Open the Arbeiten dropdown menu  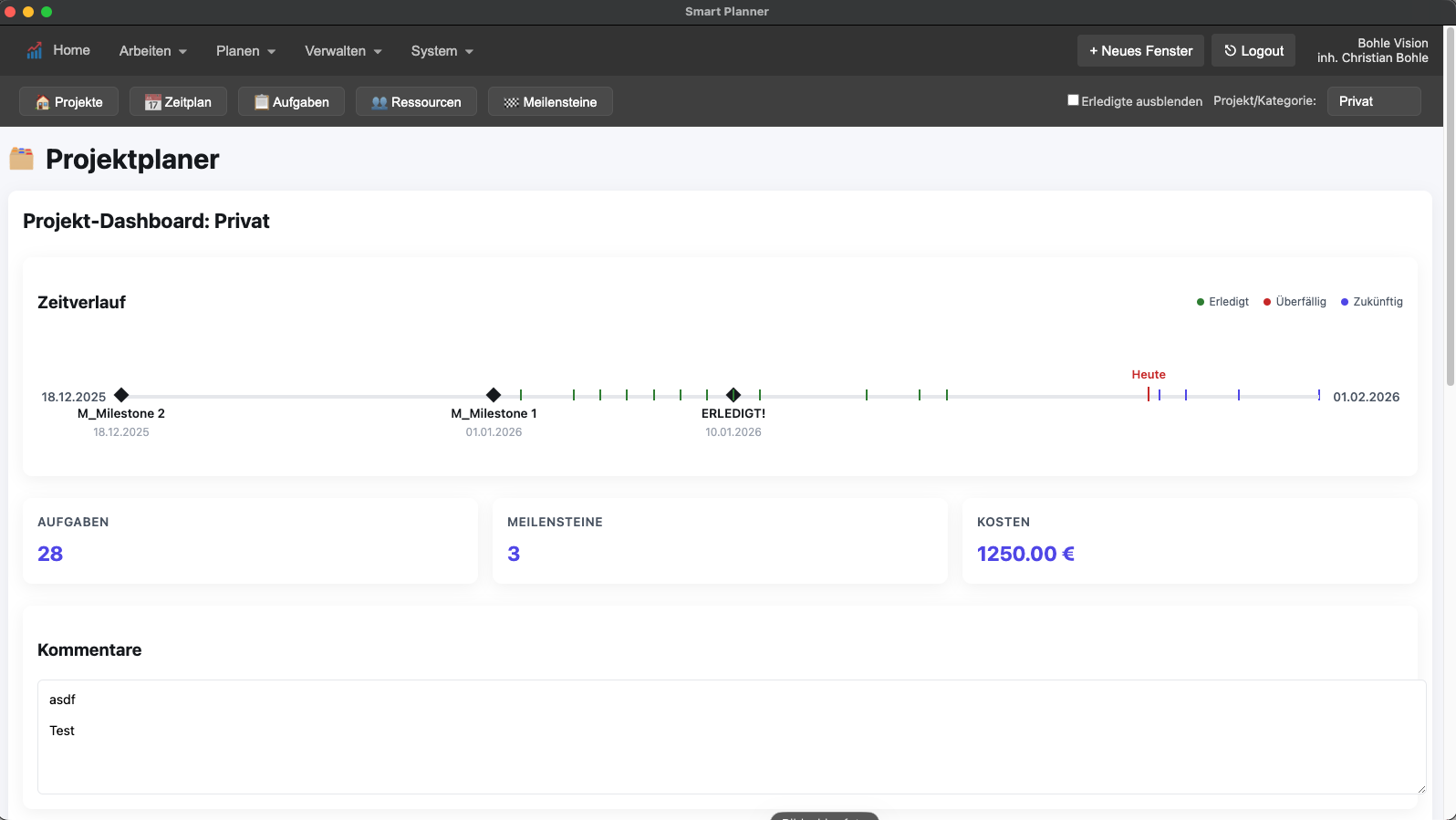(x=152, y=51)
